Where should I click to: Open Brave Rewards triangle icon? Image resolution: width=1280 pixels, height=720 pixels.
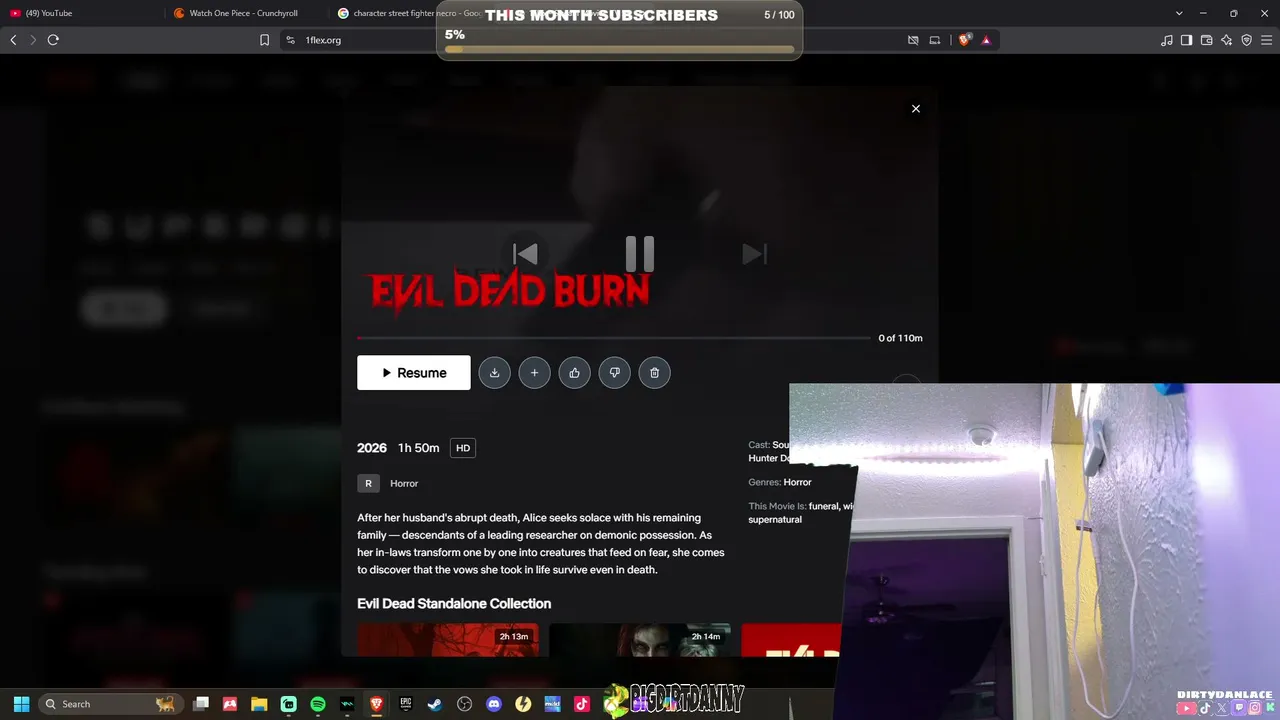click(986, 40)
